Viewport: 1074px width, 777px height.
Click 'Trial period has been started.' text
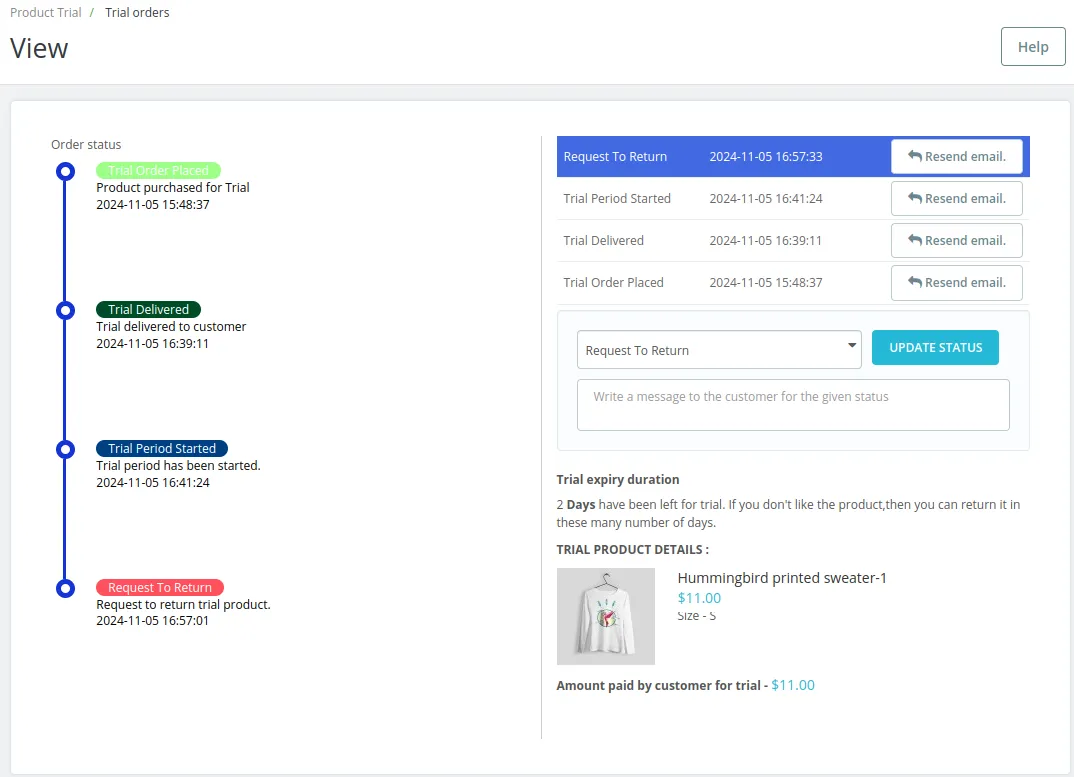(x=178, y=466)
